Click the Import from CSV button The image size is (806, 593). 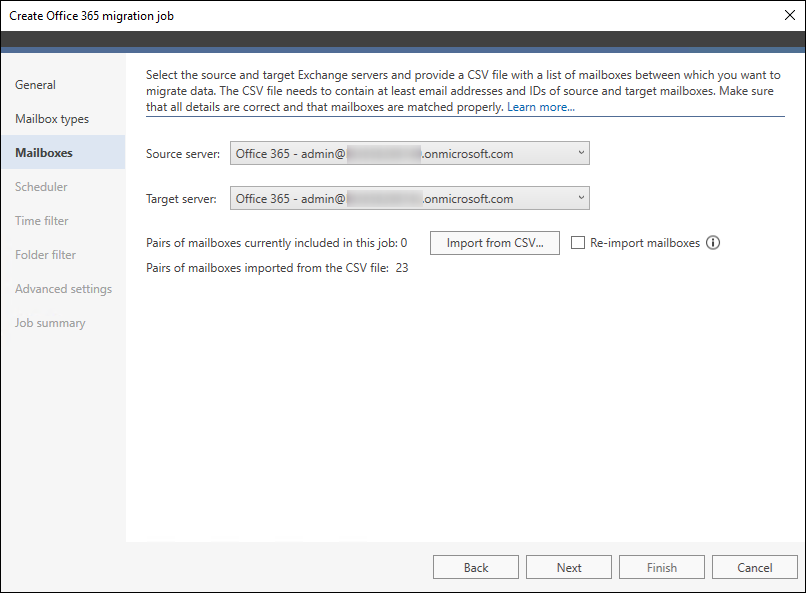click(x=494, y=243)
